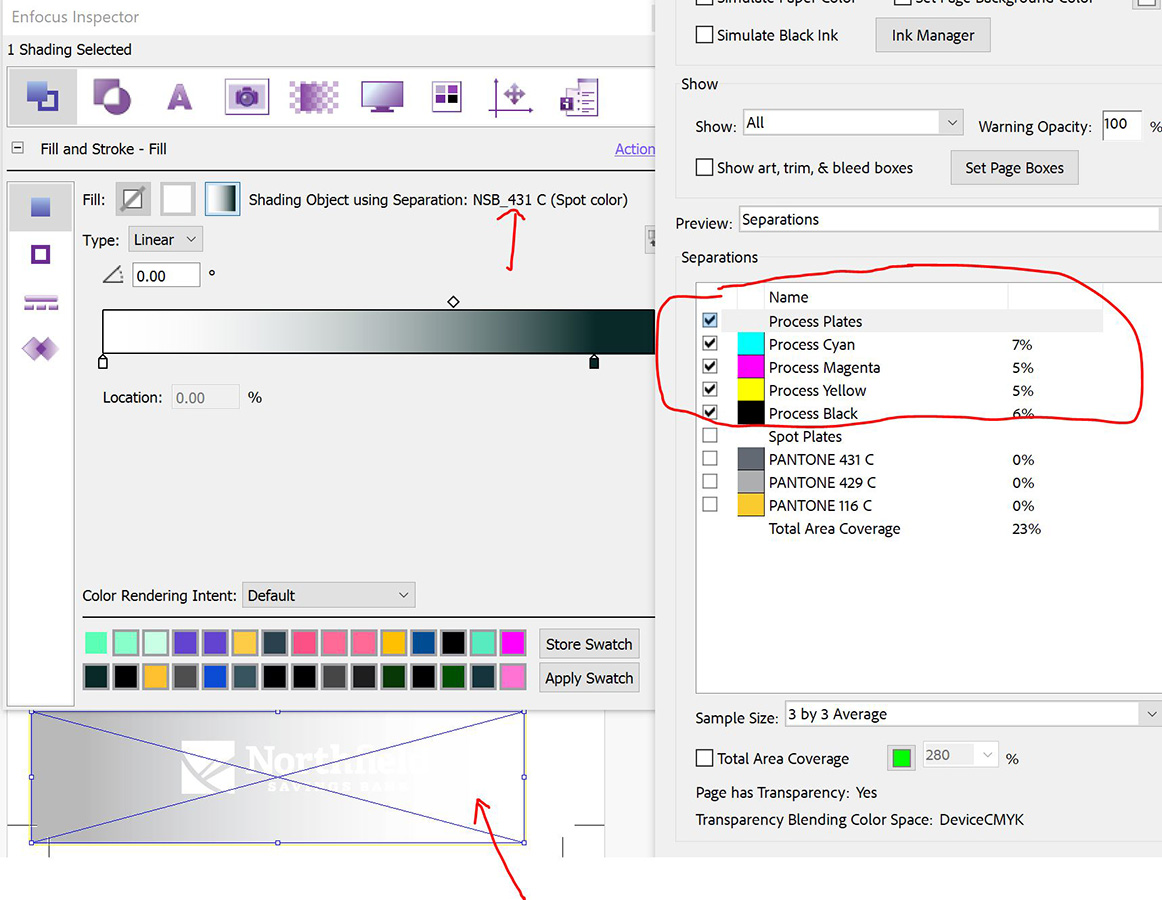Click the Process Cyan color chip

751,343
